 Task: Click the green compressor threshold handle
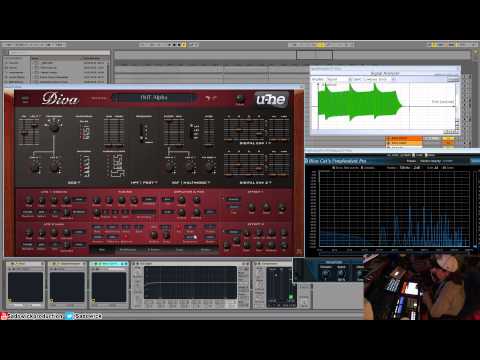click(290, 296)
